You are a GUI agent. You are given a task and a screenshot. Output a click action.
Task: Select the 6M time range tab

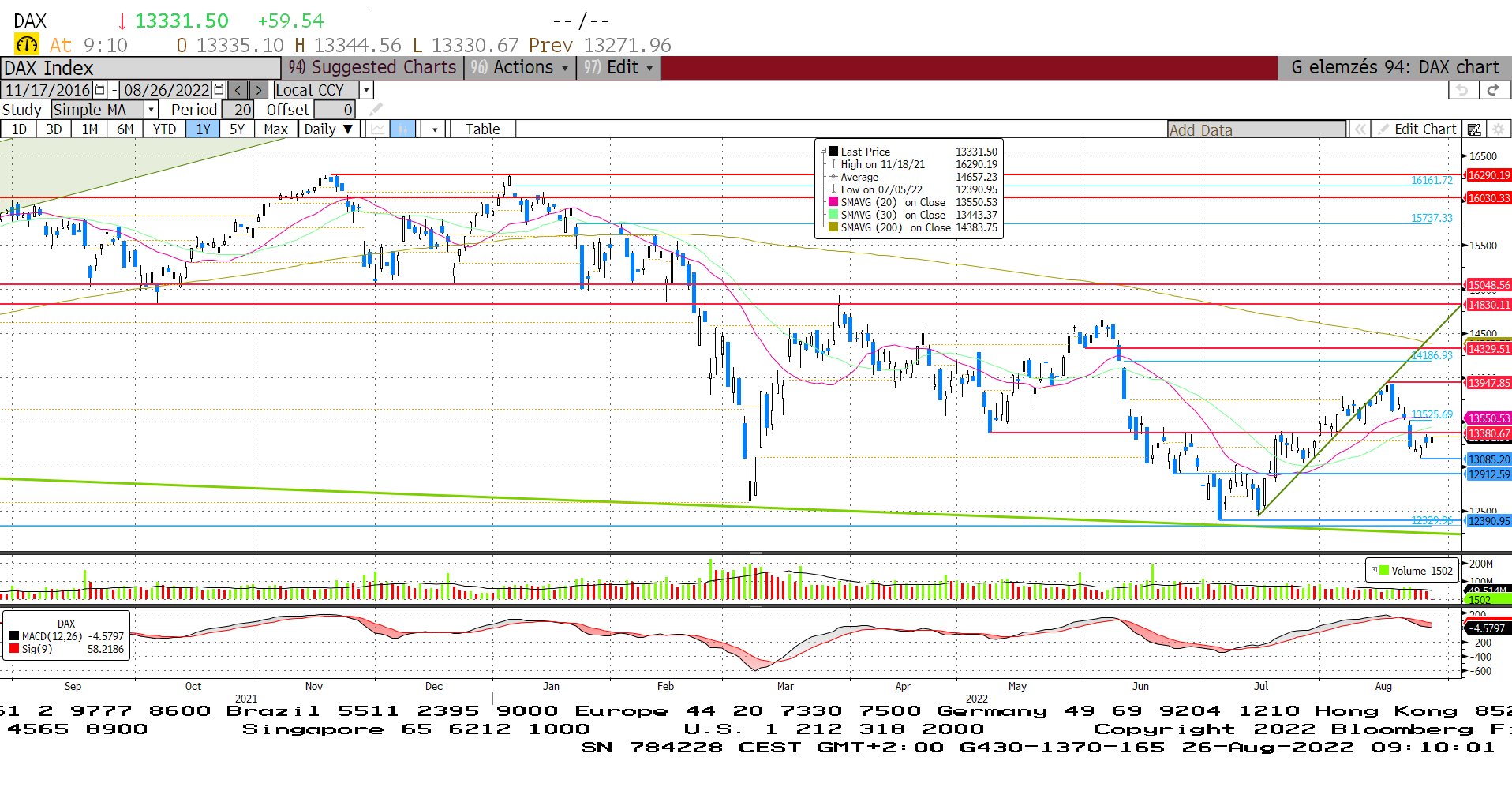(125, 129)
